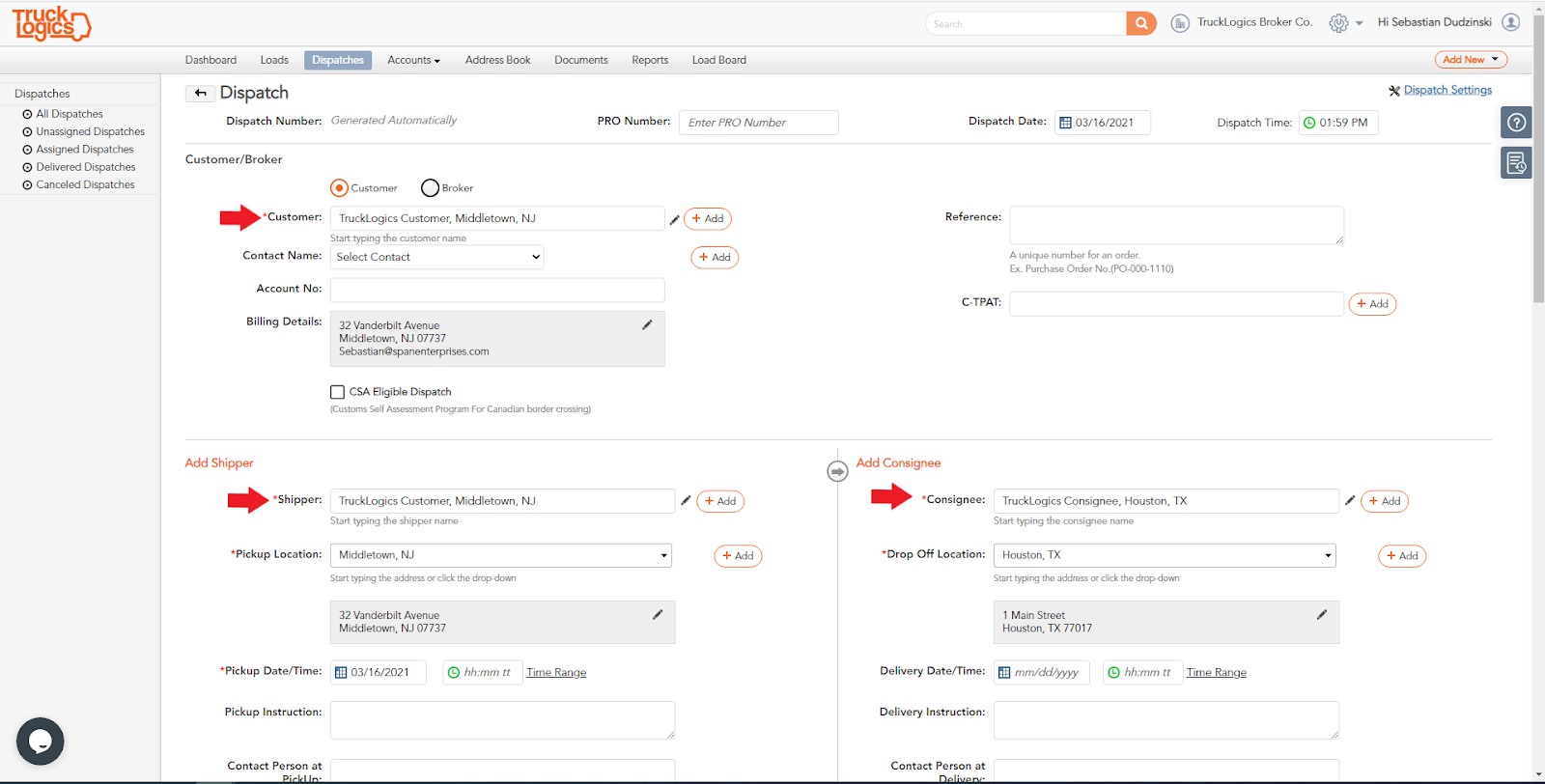Click the top Search input field
1545x784 pixels.
click(1025, 23)
